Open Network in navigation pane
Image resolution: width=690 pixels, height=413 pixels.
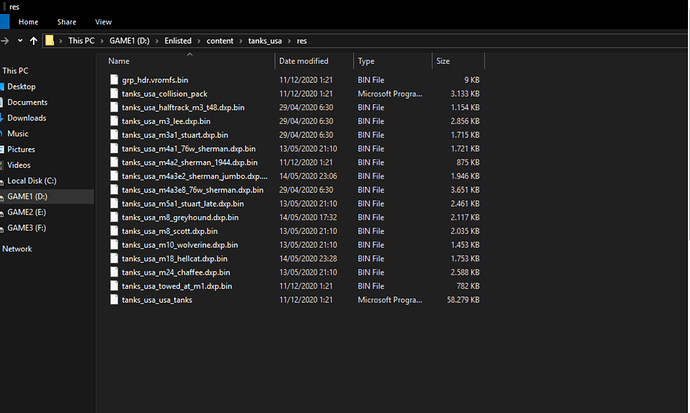(17, 249)
